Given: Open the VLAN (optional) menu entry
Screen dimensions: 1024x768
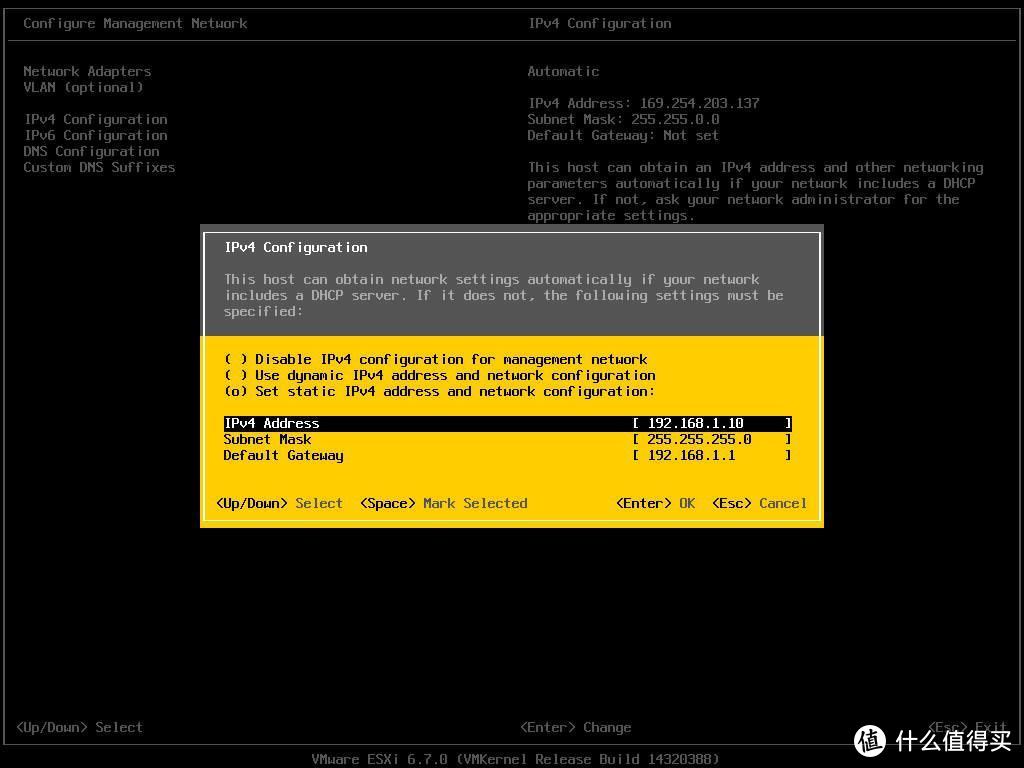Looking at the screenshot, I should click(83, 87).
